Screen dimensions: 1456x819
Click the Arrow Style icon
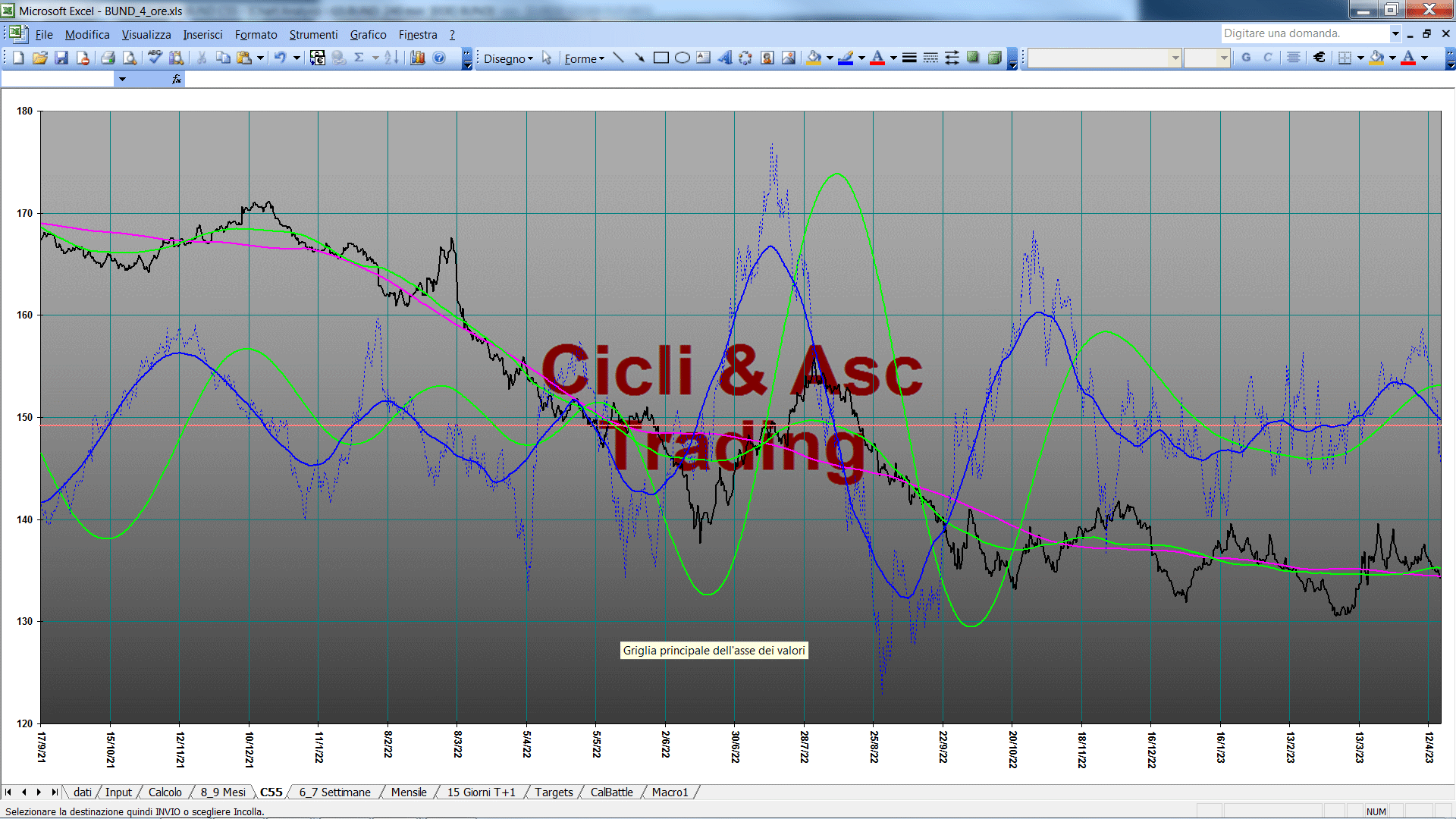click(x=952, y=58)
